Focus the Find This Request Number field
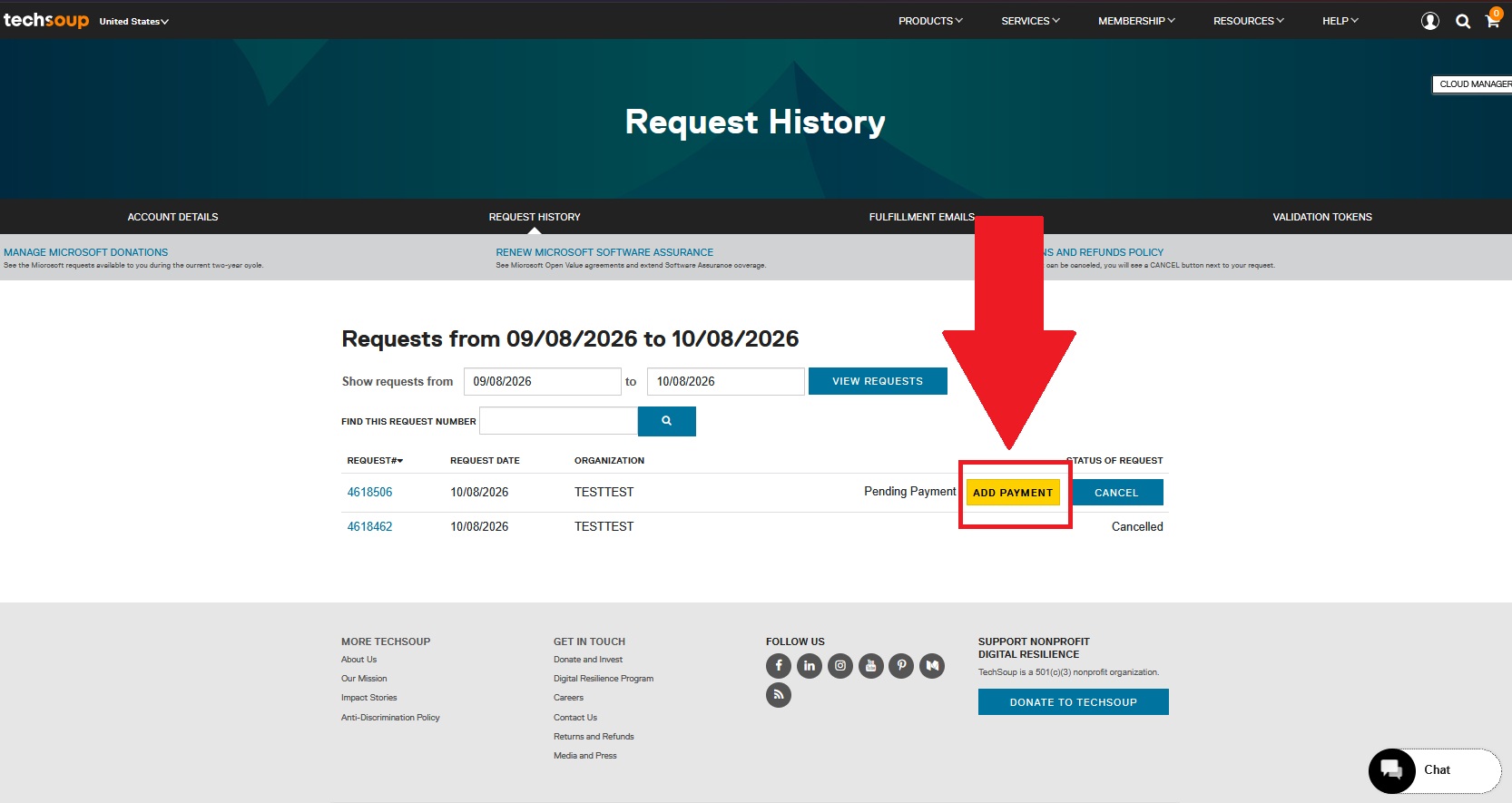 tap(558, 421)
